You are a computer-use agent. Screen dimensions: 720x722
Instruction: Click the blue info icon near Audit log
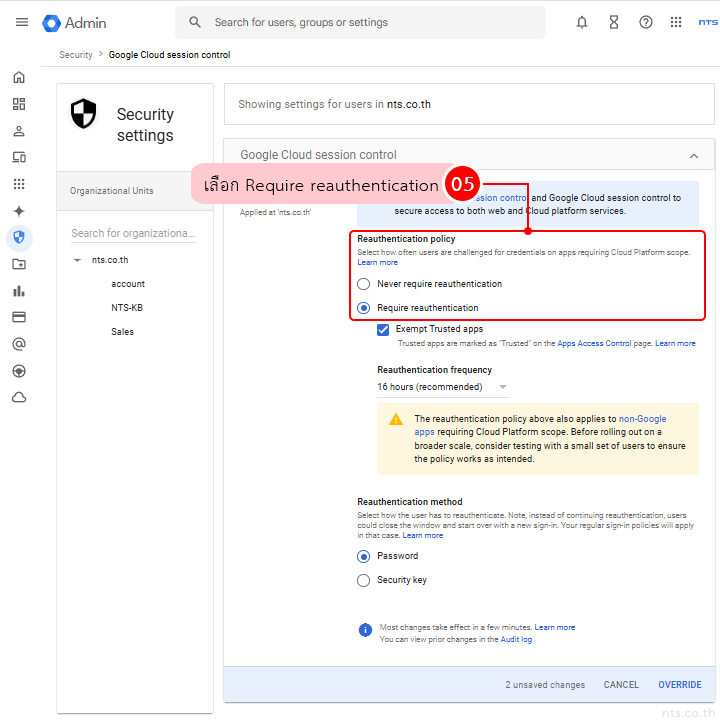point(365,629)
